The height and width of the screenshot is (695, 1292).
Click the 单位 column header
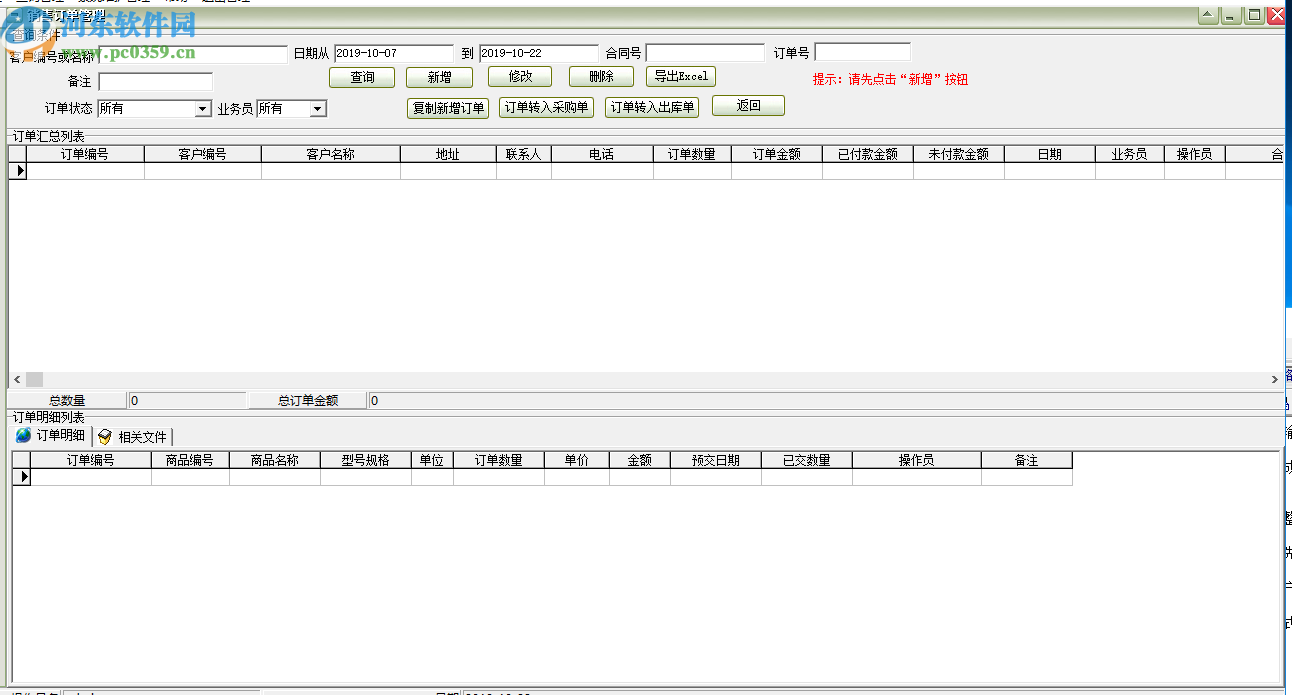[x=432, y=460]
